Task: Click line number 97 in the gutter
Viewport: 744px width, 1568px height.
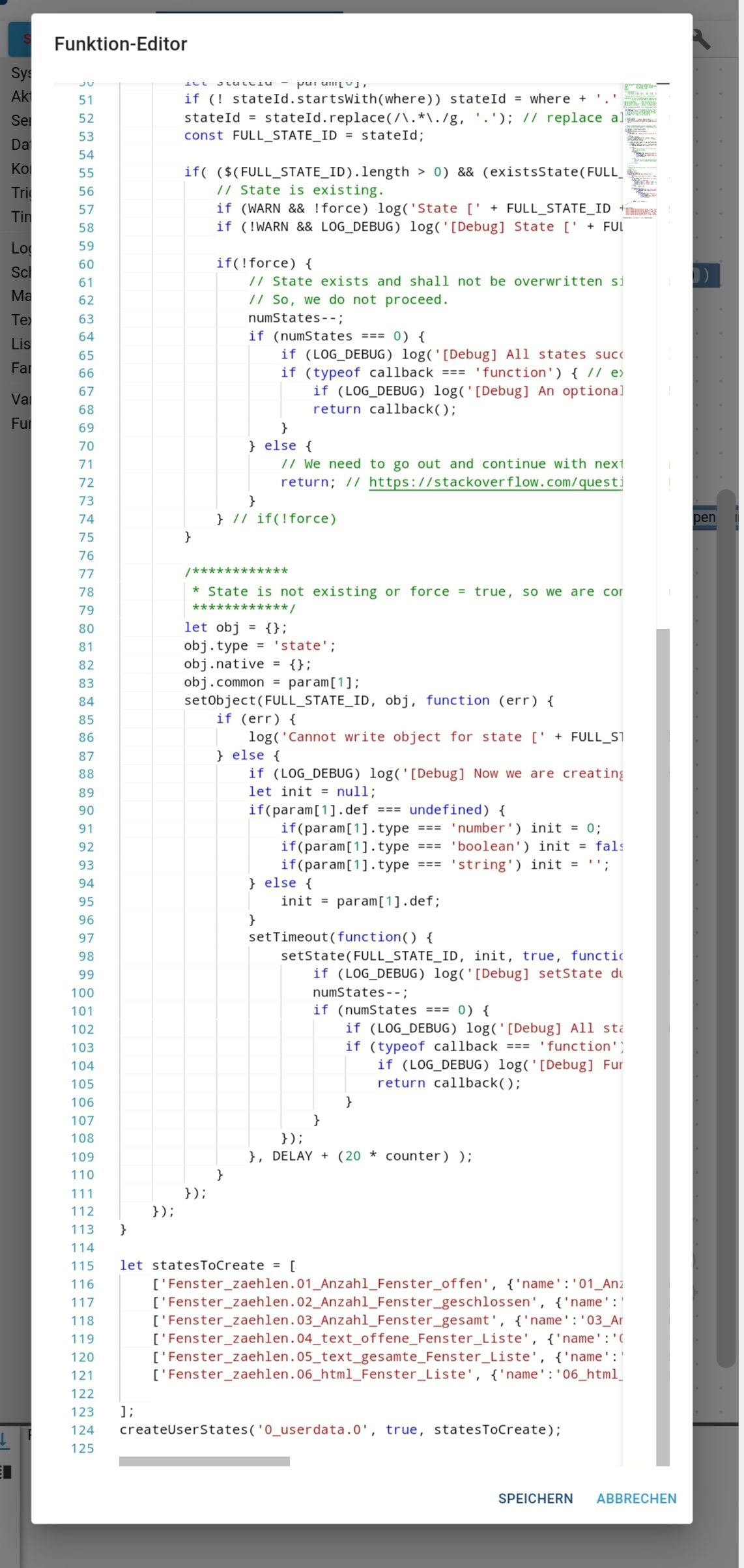Action: point(86,938)
